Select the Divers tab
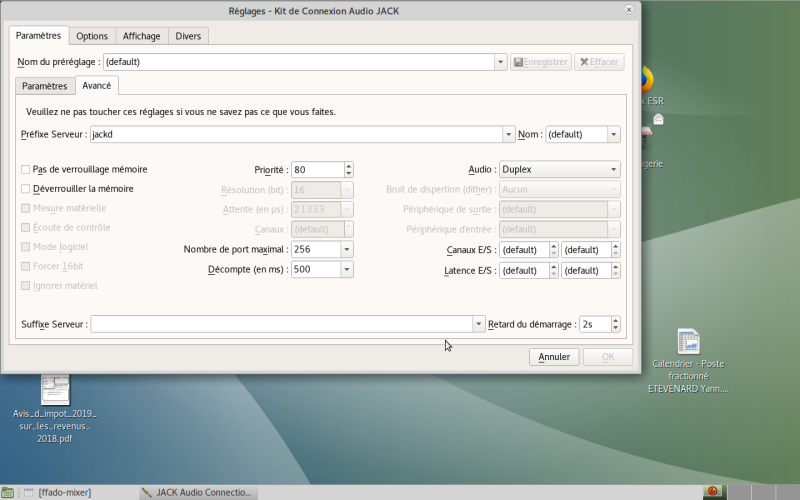This screenshot has width=800, height=500. click(188, 36)
